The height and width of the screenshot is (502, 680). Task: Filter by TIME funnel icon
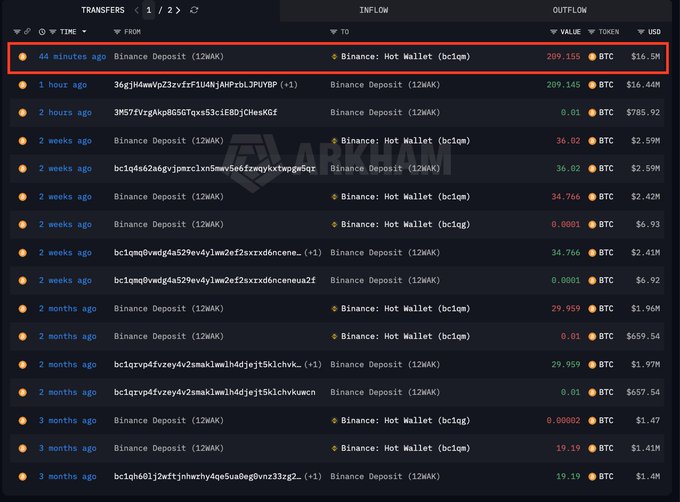[52, 32]
